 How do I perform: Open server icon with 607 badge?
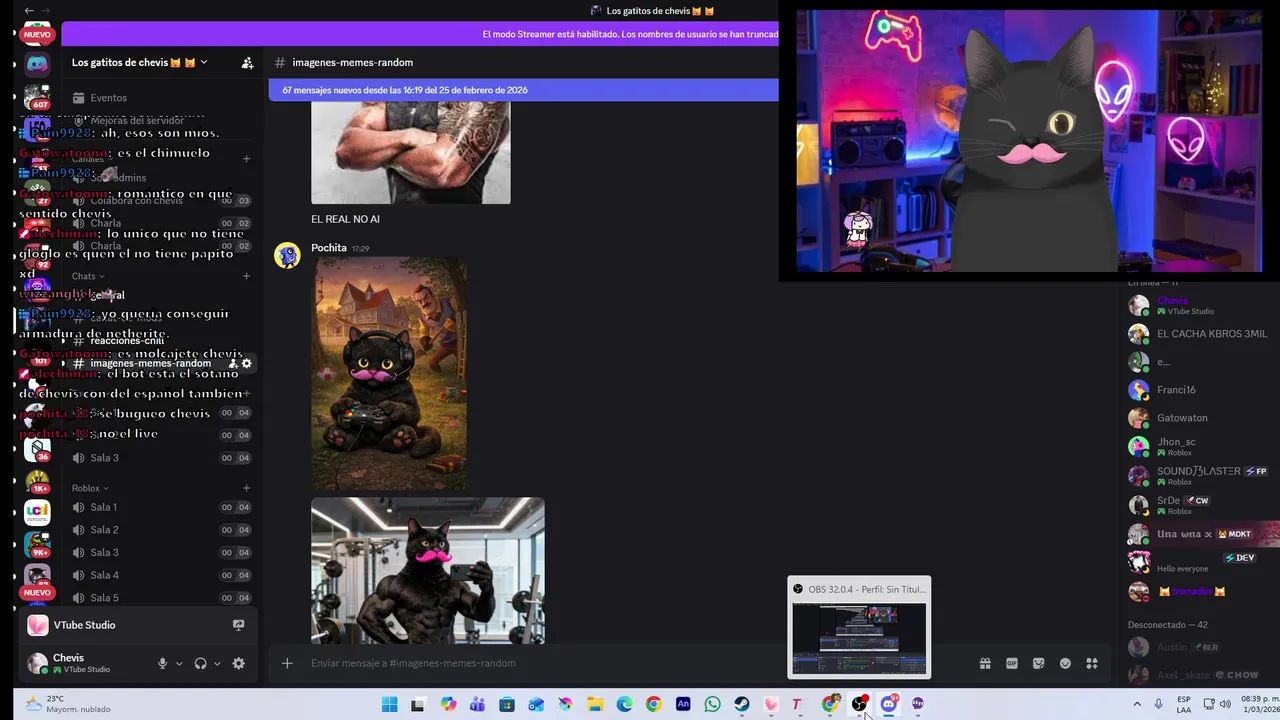click(x=37, y=97)
